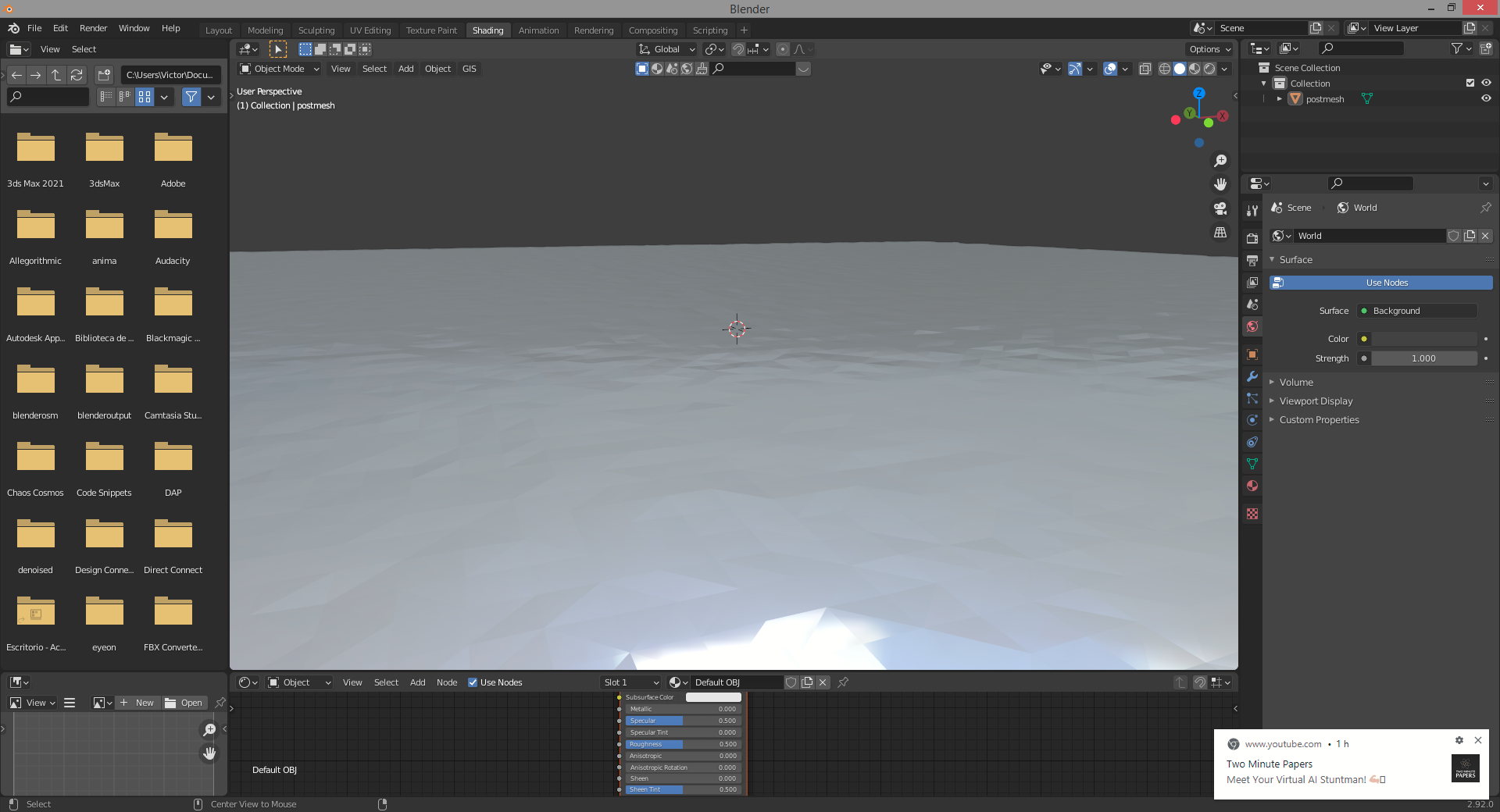Open the Render properties tab
This screenshot has width=1500, height=812.
click(1252, 238)
